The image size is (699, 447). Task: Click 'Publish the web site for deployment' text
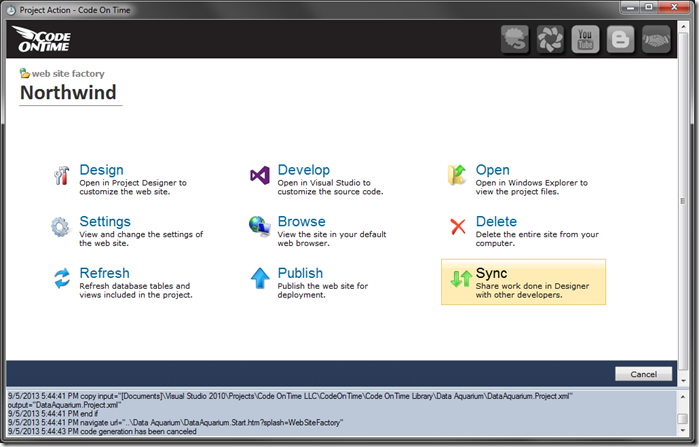[322, 291]
